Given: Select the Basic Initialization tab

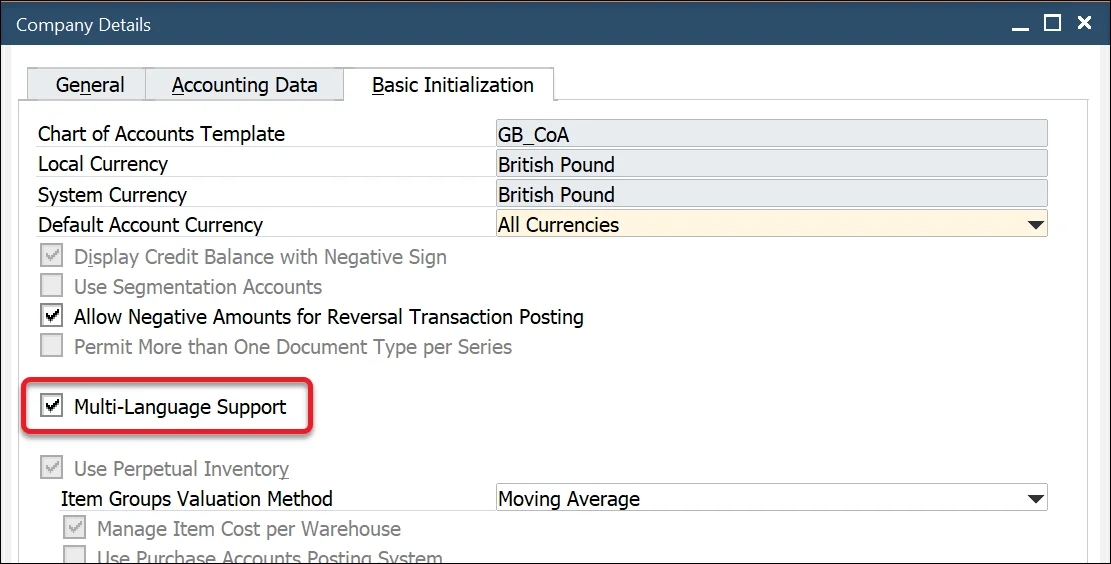Looking at the screenshot, I should [x=452, y=85].
